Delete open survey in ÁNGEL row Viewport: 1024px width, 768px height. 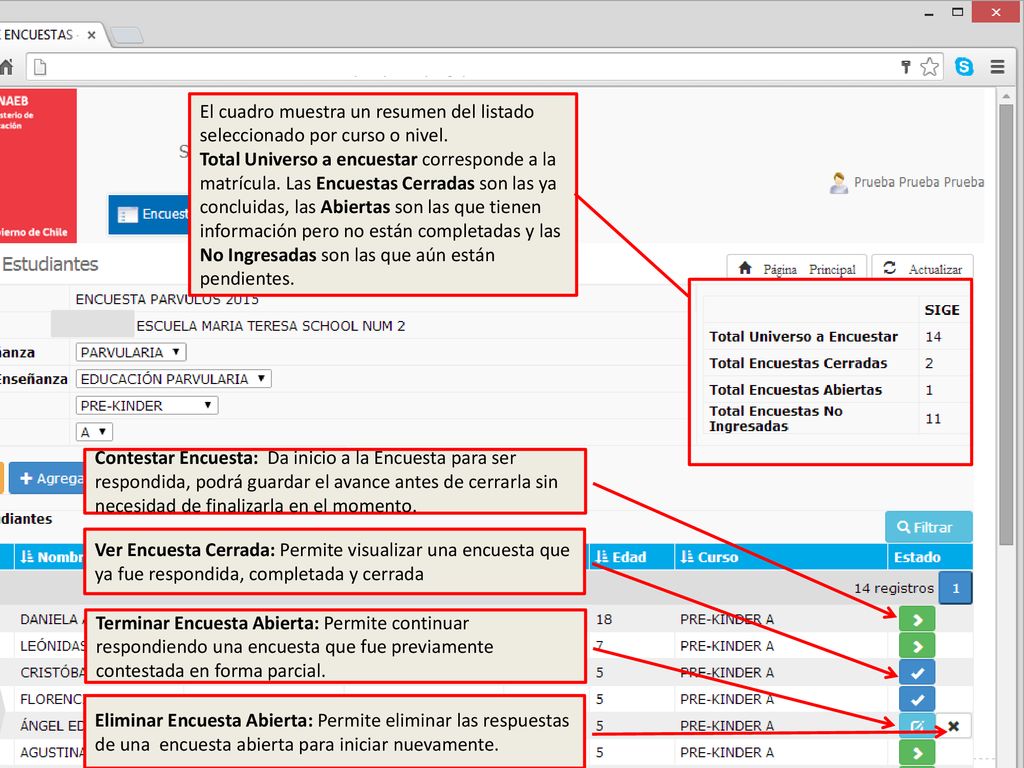[953, 726]
